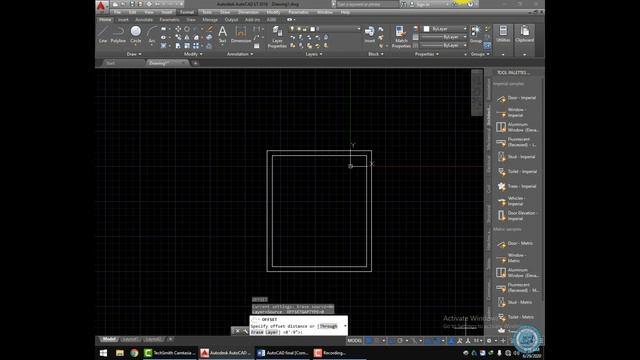Select the Arc tool
The width and height of the screenshot is (640, 360).
pyautogui.click(x=152, y=34)
